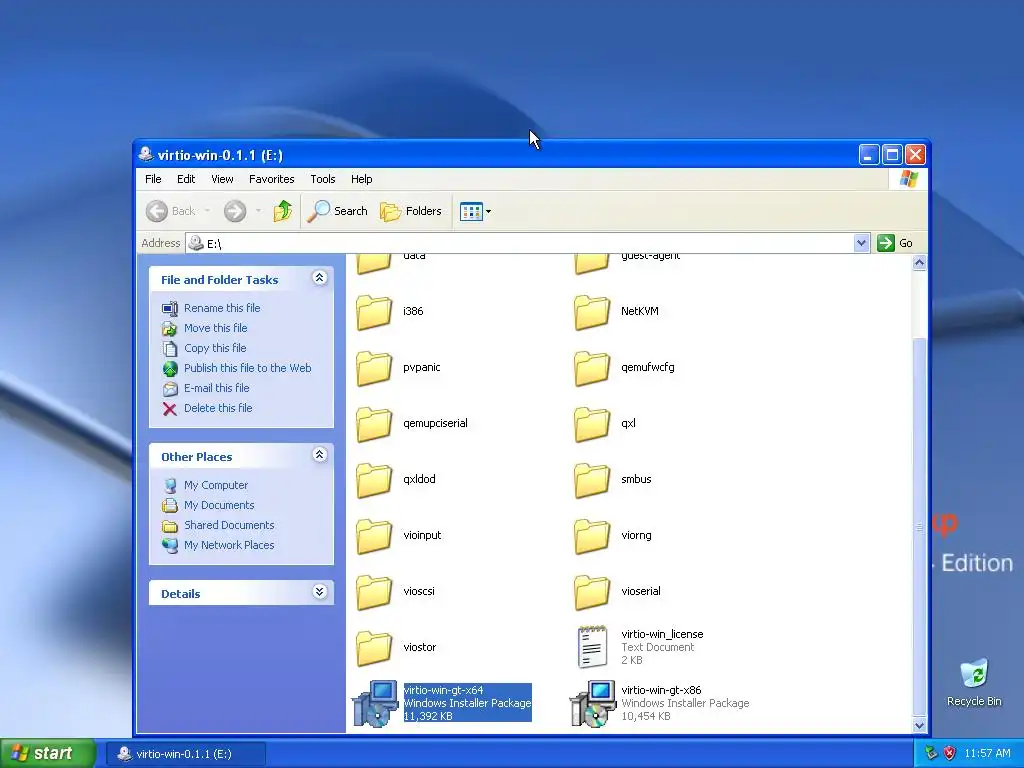Go to My Computer

pyautogui.click(x=216, y=485)
